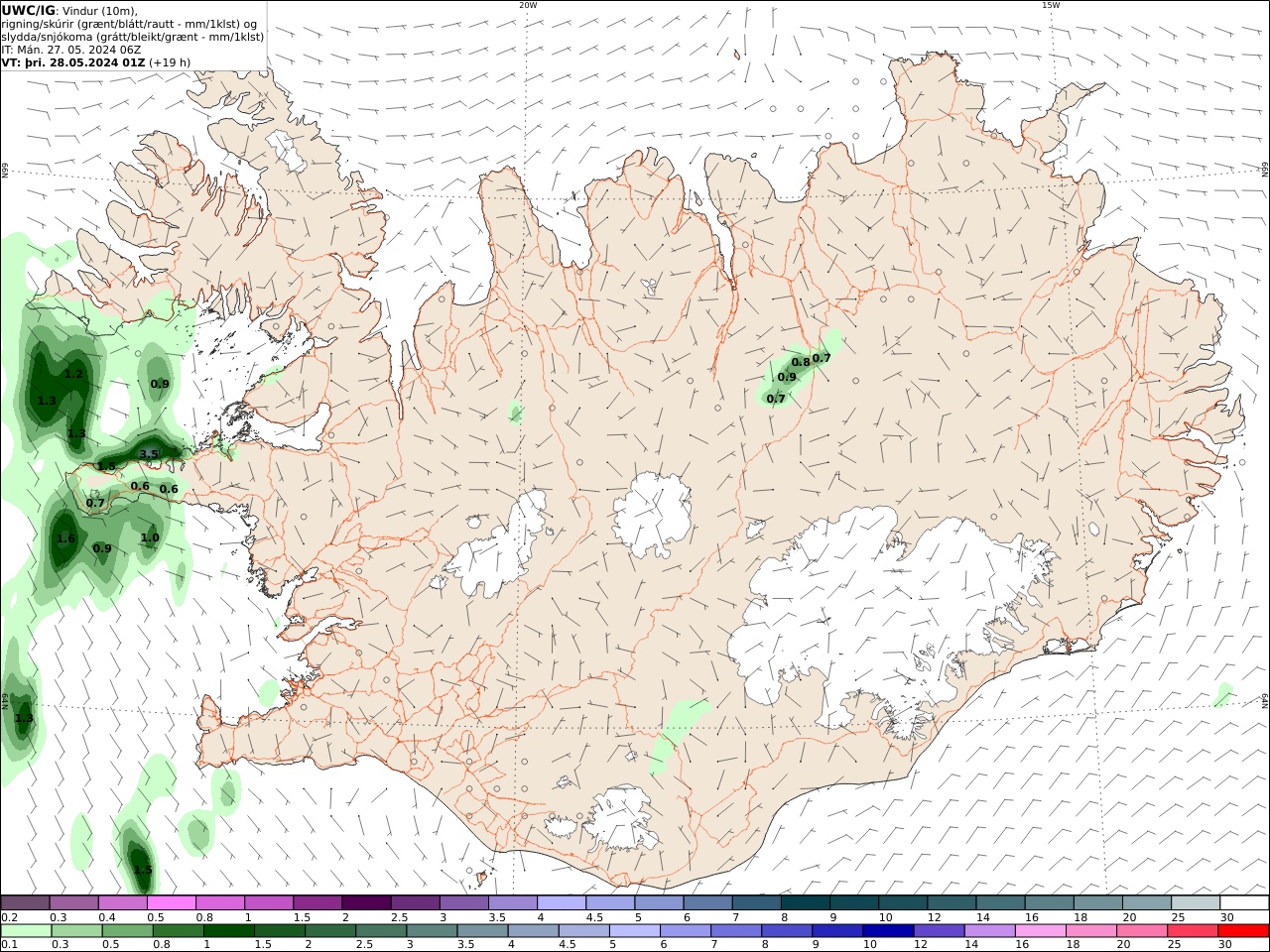
Task: Pick the lower legend swatch between 14 and 16
Action: point(988,930)
